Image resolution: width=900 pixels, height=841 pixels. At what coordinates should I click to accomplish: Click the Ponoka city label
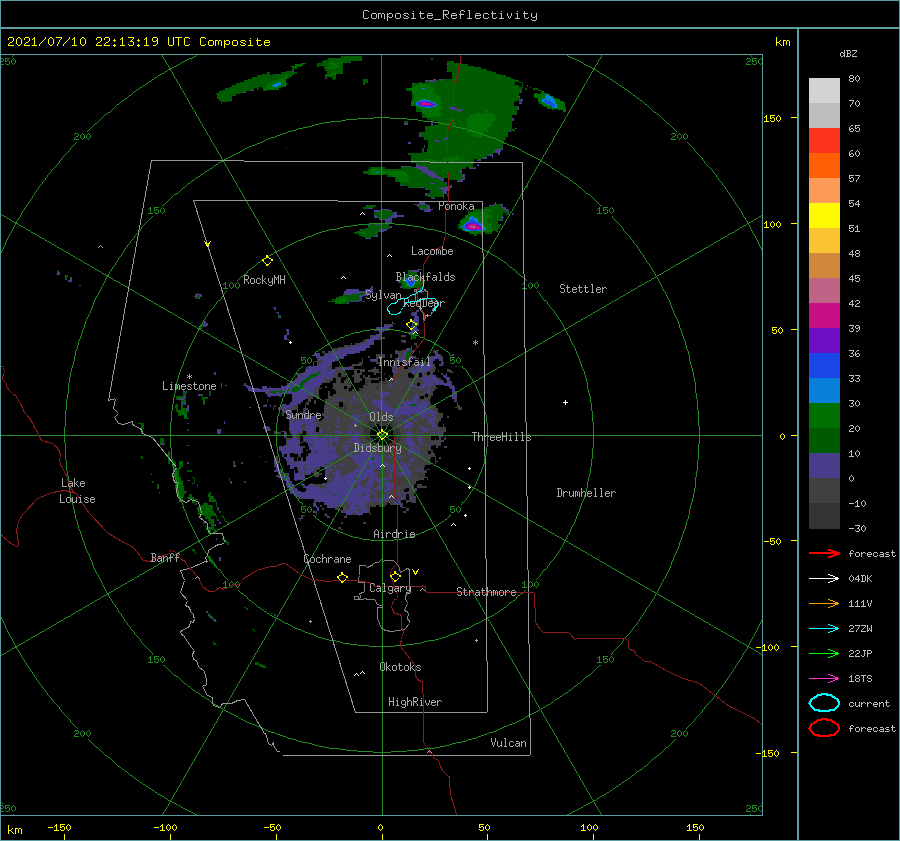[456, 206]
